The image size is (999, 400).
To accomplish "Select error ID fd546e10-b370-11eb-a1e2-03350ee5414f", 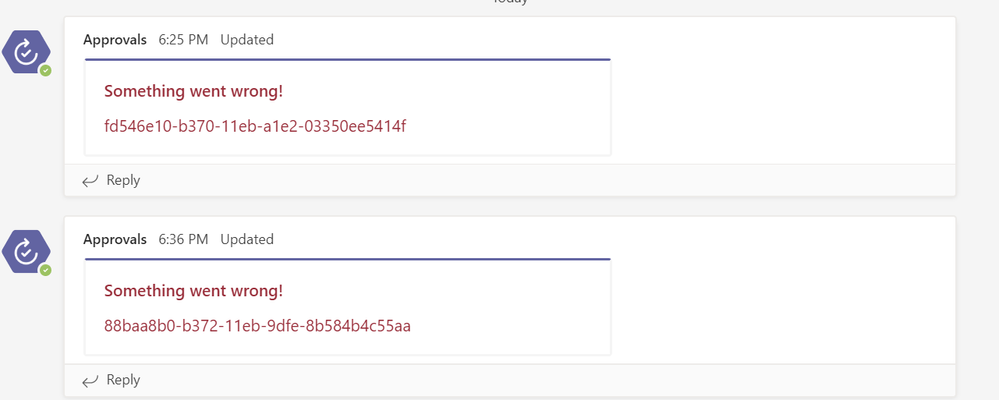I will point(255,126).
